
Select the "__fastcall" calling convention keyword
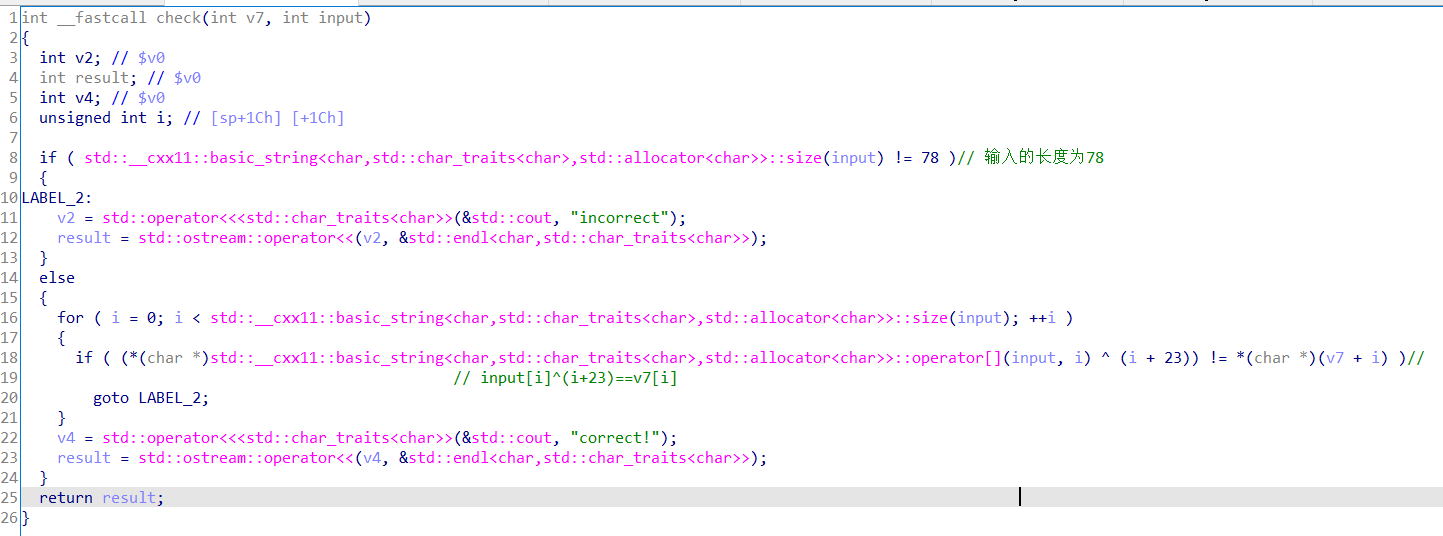pyautogui.click(x=102, y=18)
